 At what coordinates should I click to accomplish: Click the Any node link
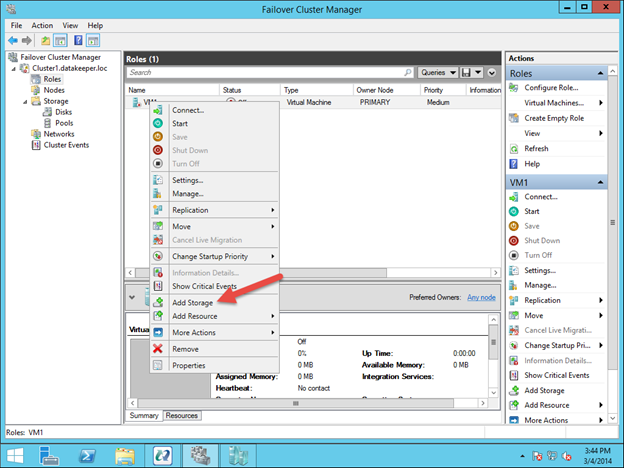point(483,297)
